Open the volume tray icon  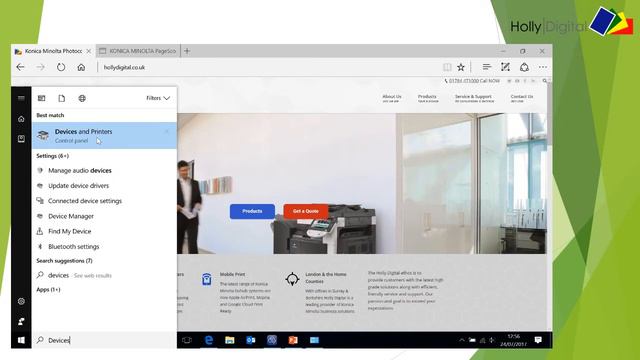(492, 340)
